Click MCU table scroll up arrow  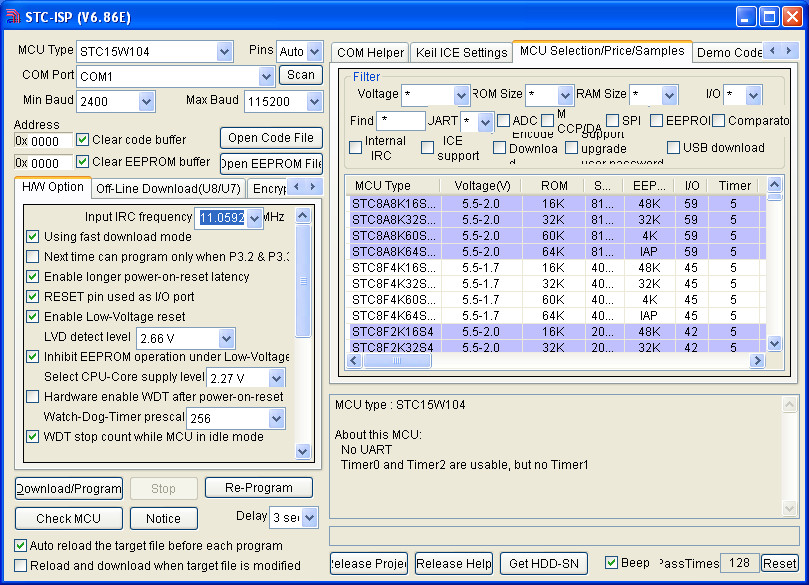point(774,184)
